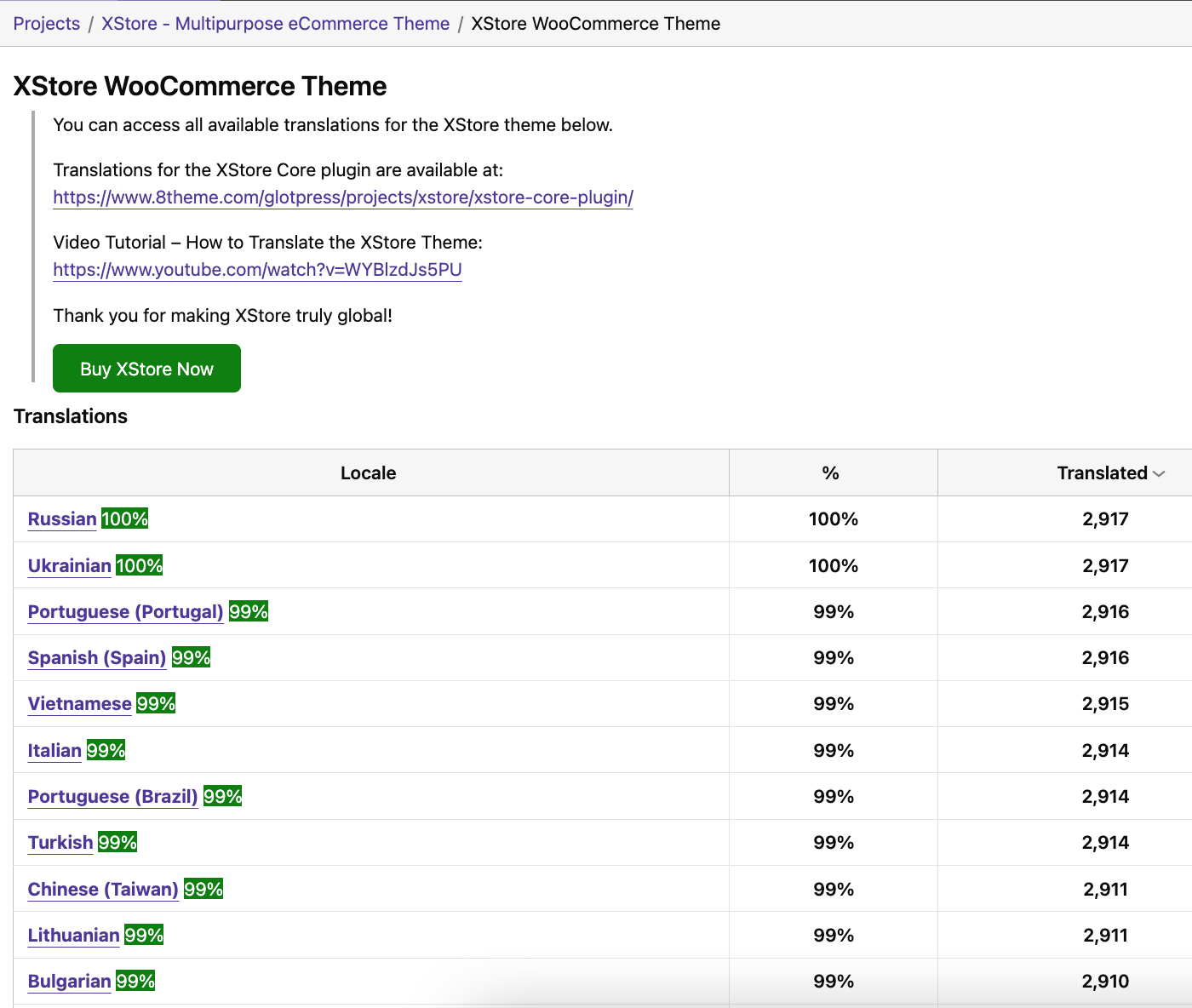1192x1008 pixels.
Task: Click the green 100% badge beside Russian
Action: [124, 519]
